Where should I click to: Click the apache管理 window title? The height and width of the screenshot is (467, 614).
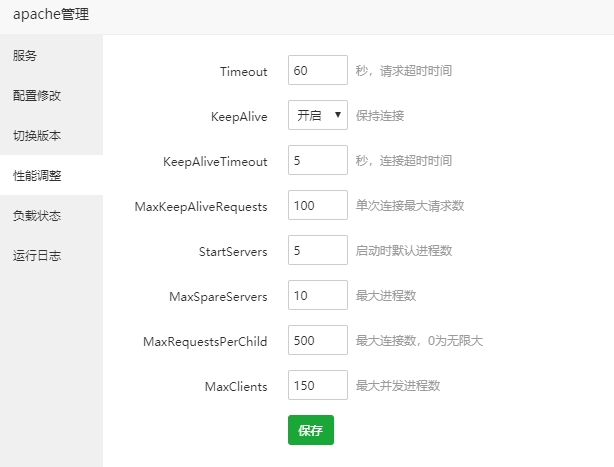pos(51,14)
